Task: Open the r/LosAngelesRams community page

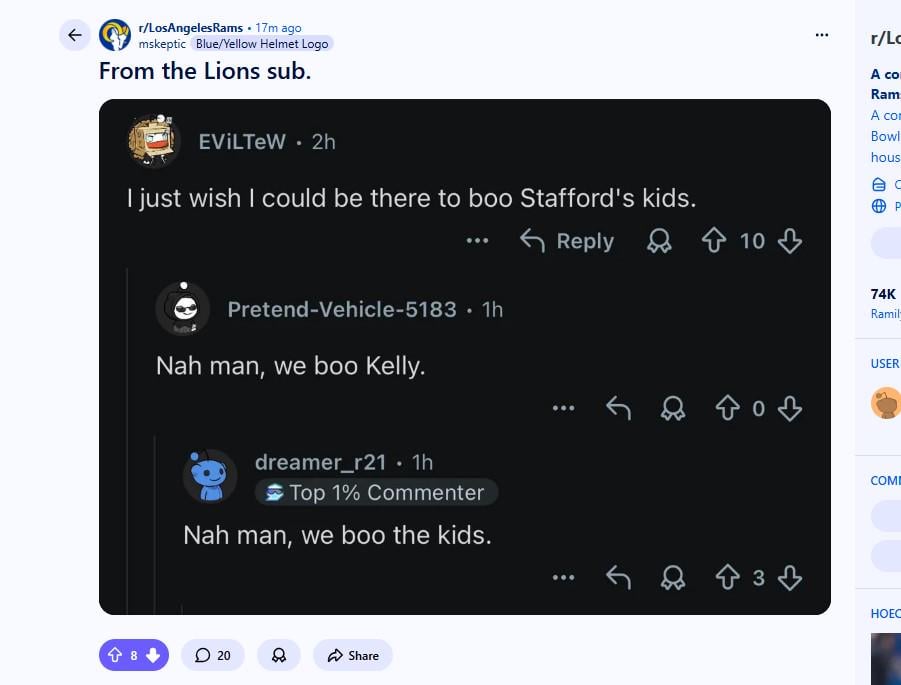Action: 193,27
